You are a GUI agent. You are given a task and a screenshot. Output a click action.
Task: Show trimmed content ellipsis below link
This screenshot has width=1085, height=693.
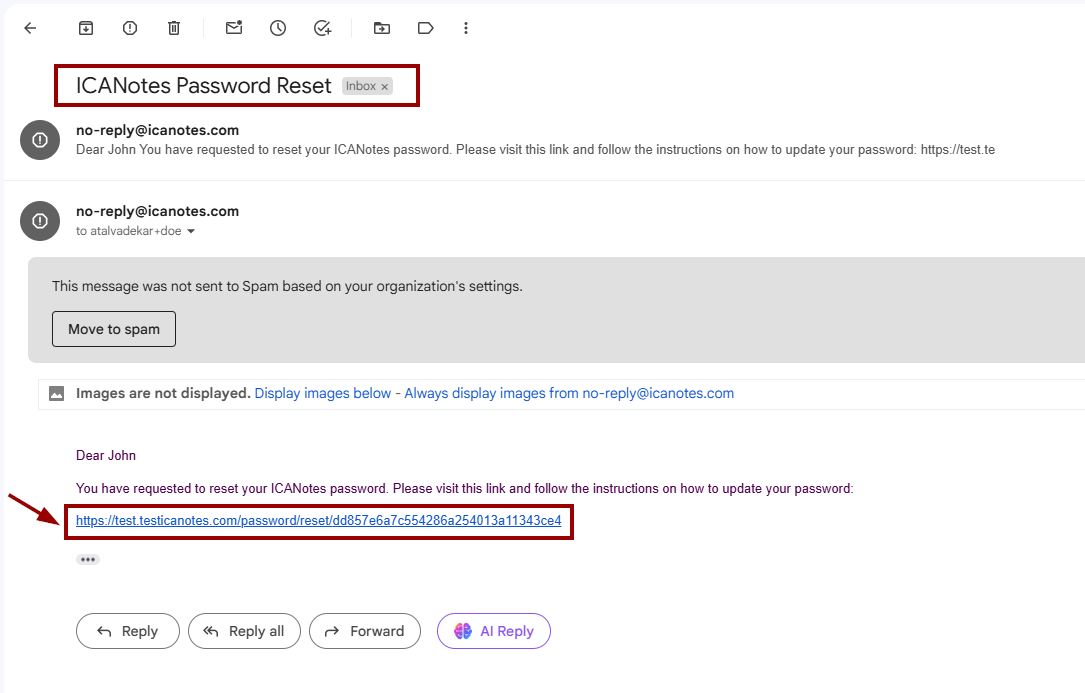(x=88, y=559)
